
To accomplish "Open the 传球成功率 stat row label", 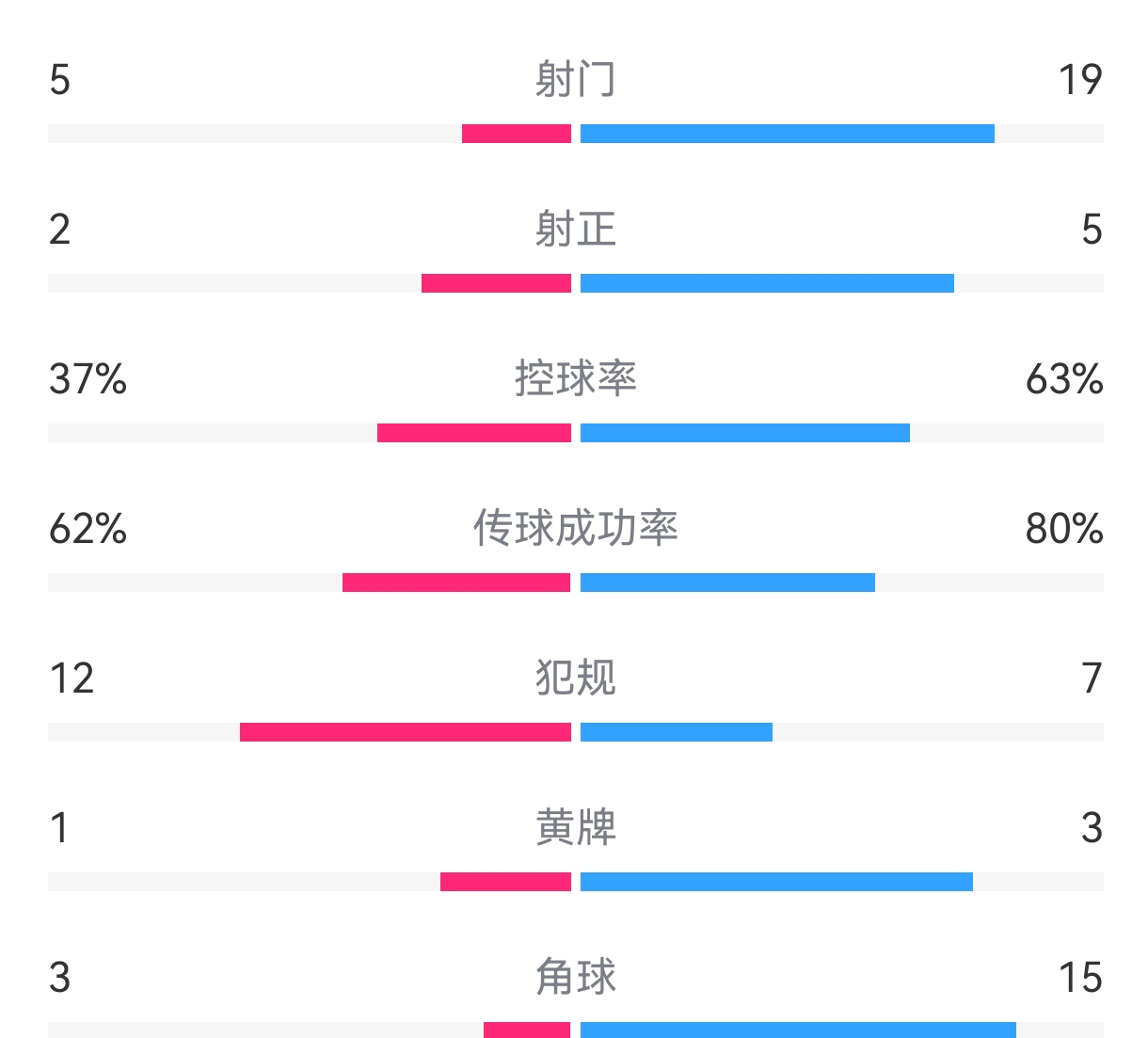I will click(575, 529).
